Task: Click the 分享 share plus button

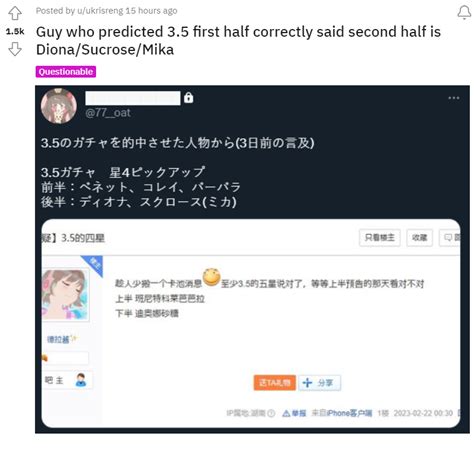Action: 319,382
